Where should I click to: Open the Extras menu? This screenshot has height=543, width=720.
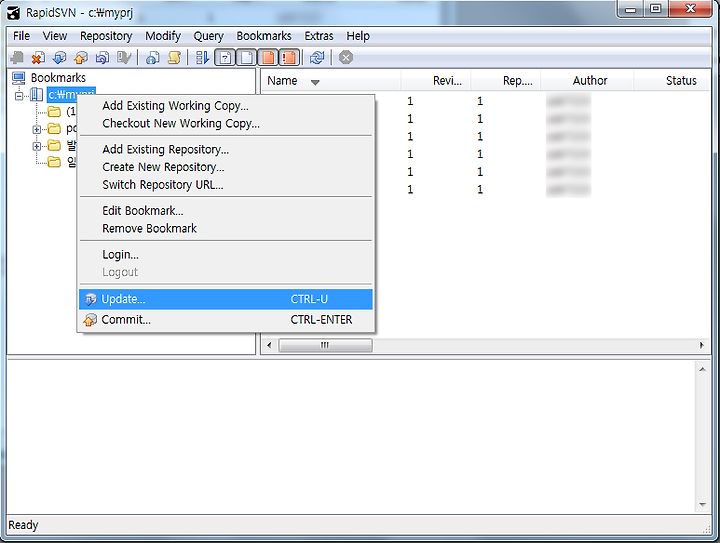point(319,36)
